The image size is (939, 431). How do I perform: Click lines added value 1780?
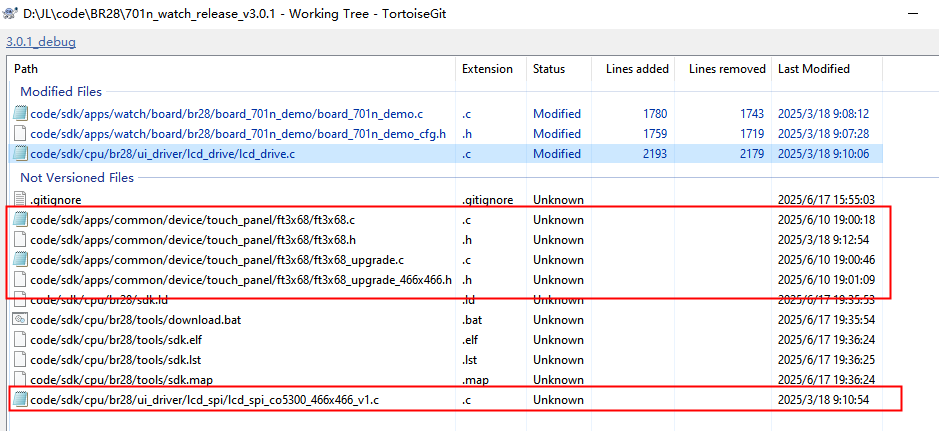(x=654, y=114)
